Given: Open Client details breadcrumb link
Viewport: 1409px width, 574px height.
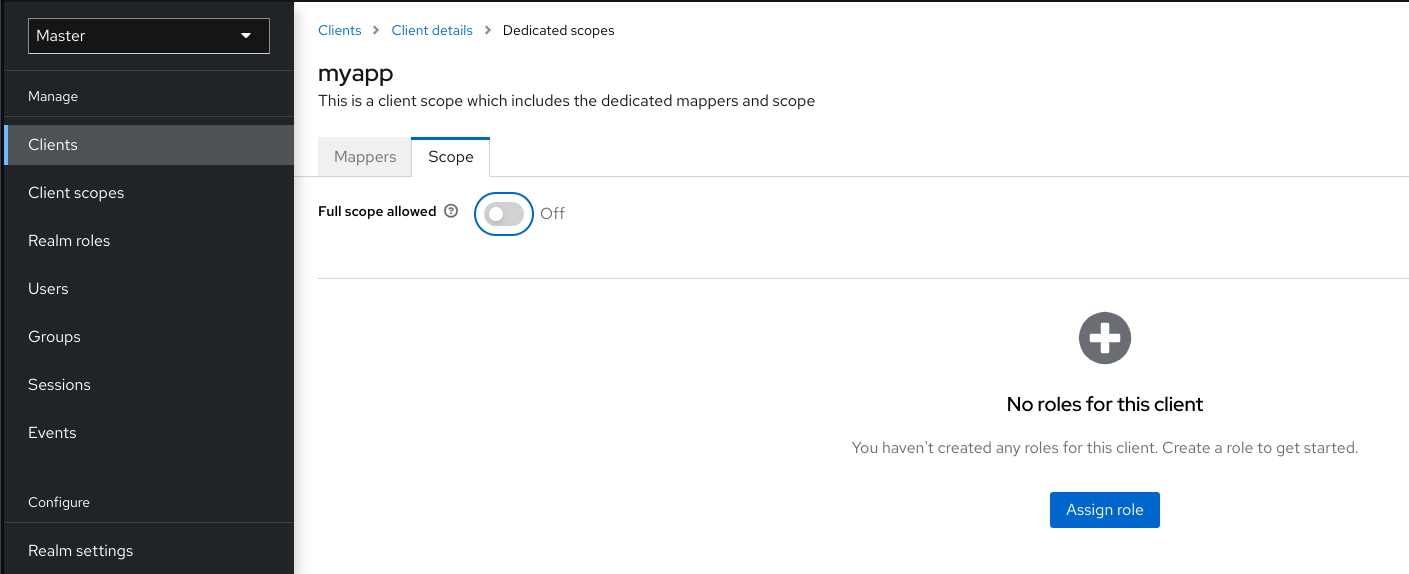Looking at the screenshot, I should click(432, 30).
